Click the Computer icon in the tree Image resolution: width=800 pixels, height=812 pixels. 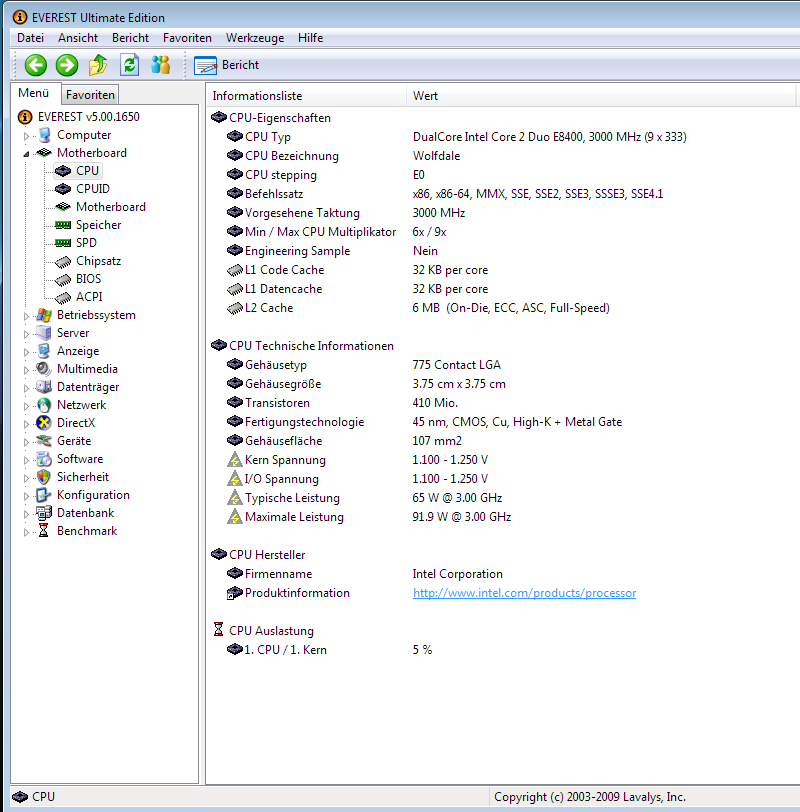[x=45, y=135]
